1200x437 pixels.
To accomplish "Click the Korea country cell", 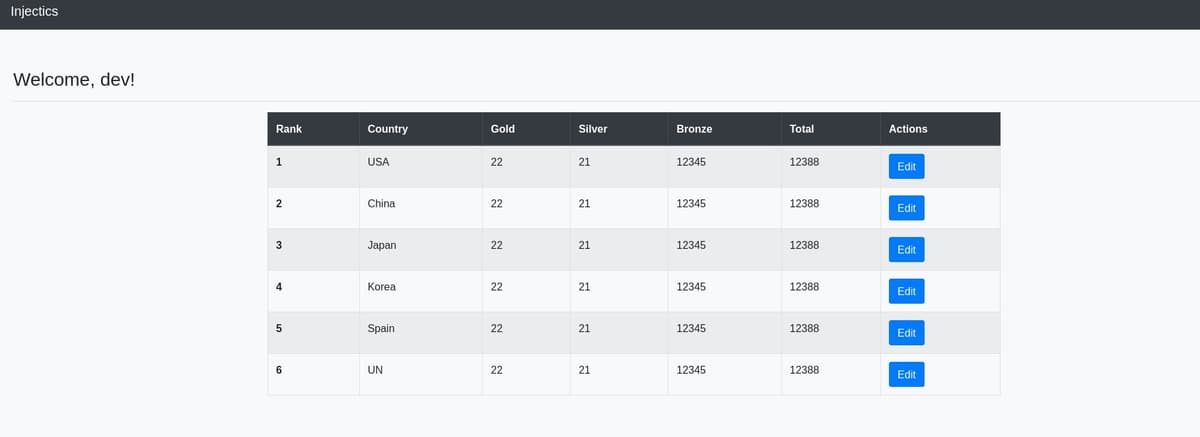I will coord(381,287).
